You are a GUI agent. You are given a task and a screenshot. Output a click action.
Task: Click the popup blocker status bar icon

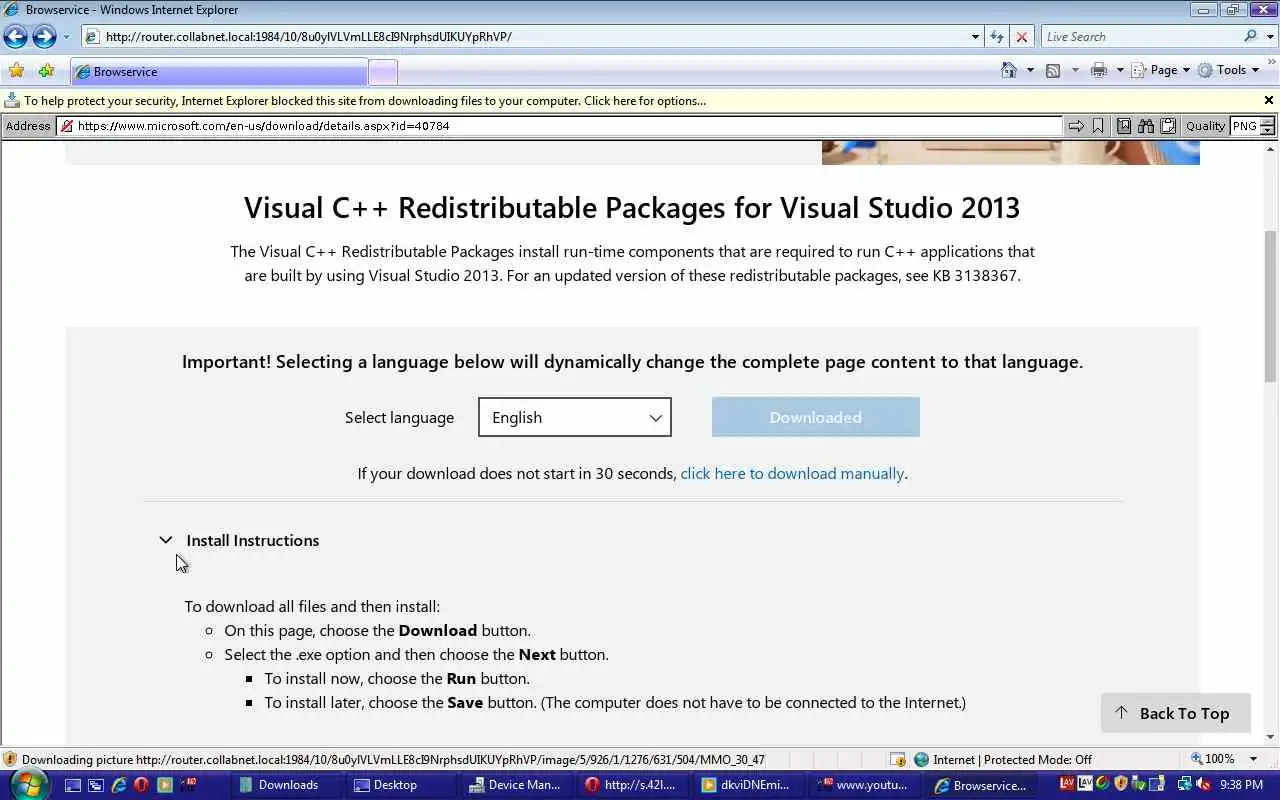click(x=898, y=759)
